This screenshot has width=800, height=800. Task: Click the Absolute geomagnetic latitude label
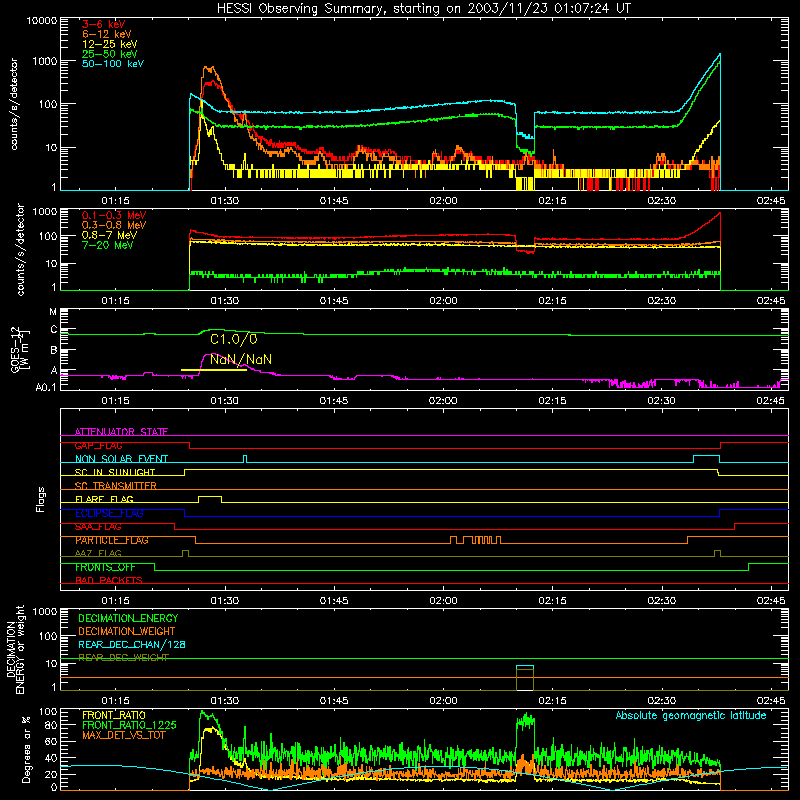click(691, 715)
